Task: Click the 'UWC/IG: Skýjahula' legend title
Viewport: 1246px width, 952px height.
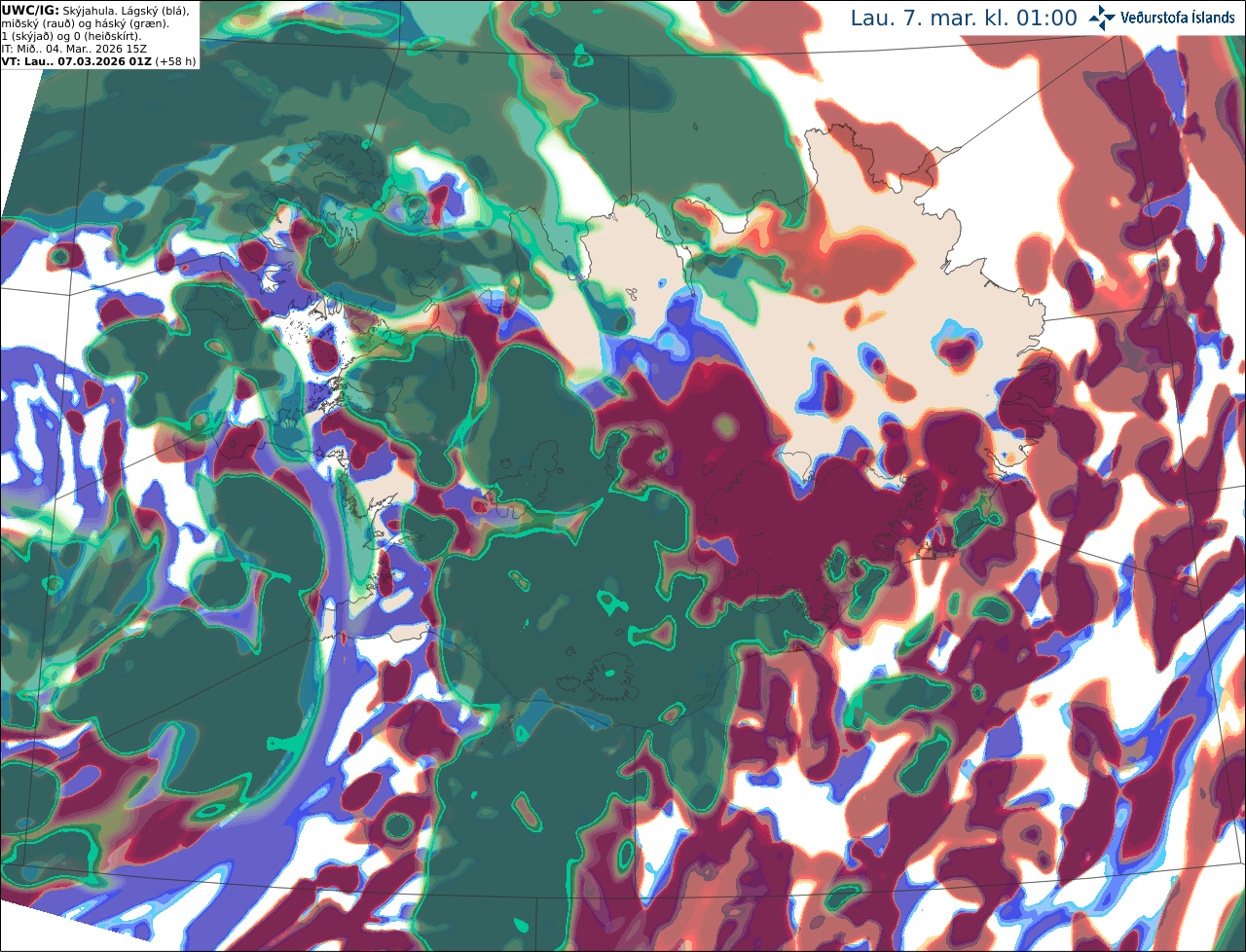Action: [x=58, y=10]
